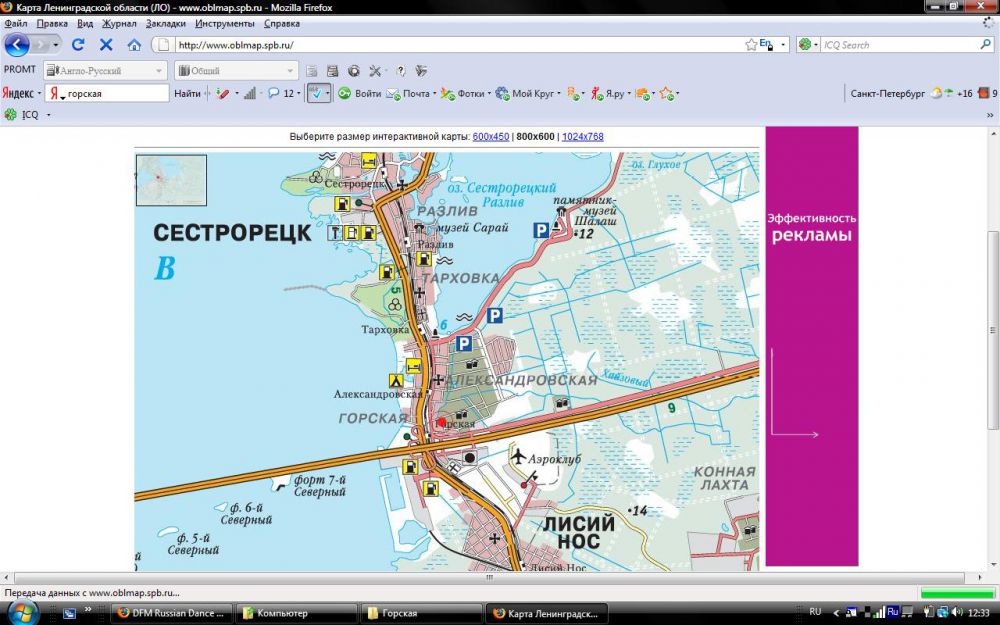Go to the Home page icon
The width and height of the screenshot is (1000, 625).
134,45
